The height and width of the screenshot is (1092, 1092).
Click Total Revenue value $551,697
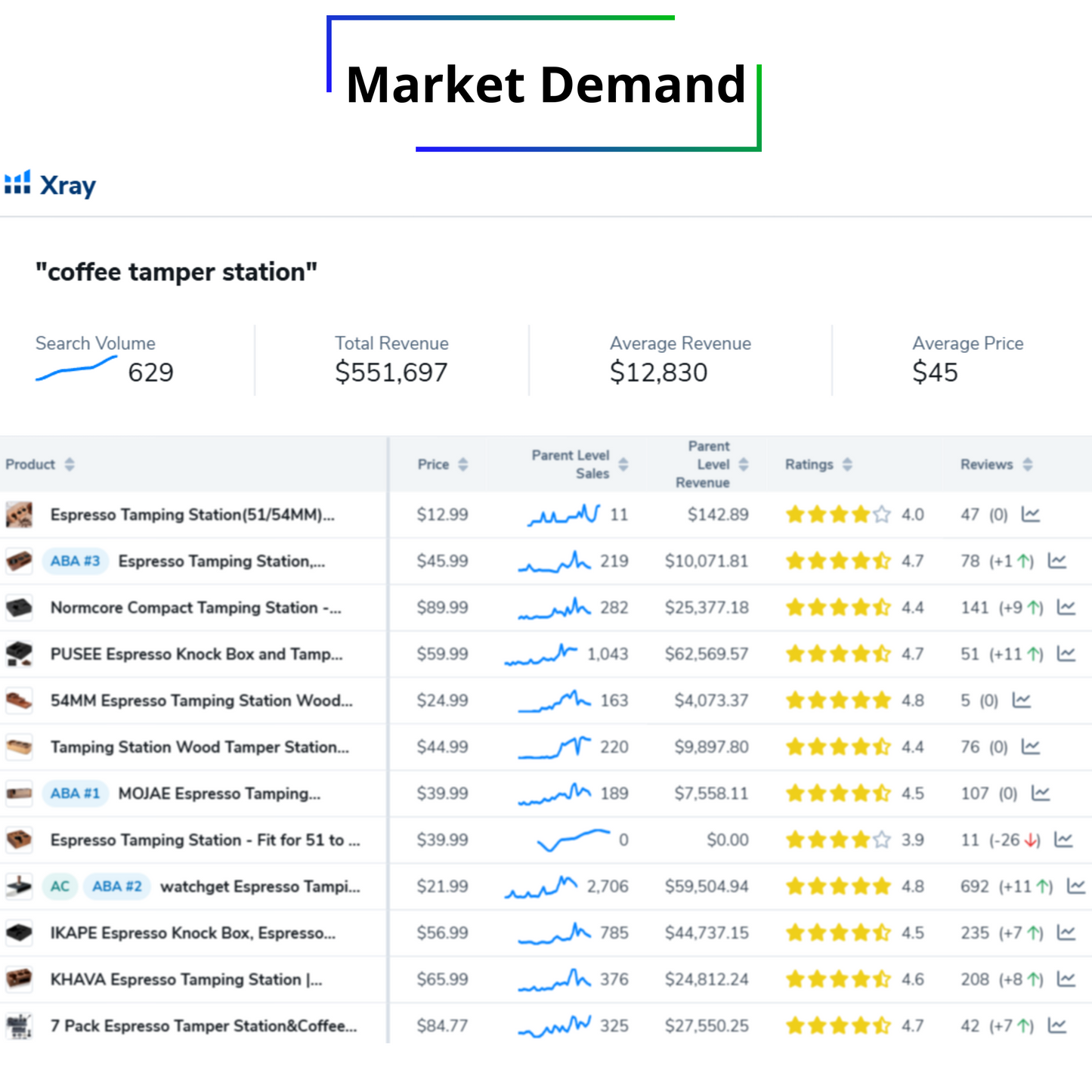point(391,373)
